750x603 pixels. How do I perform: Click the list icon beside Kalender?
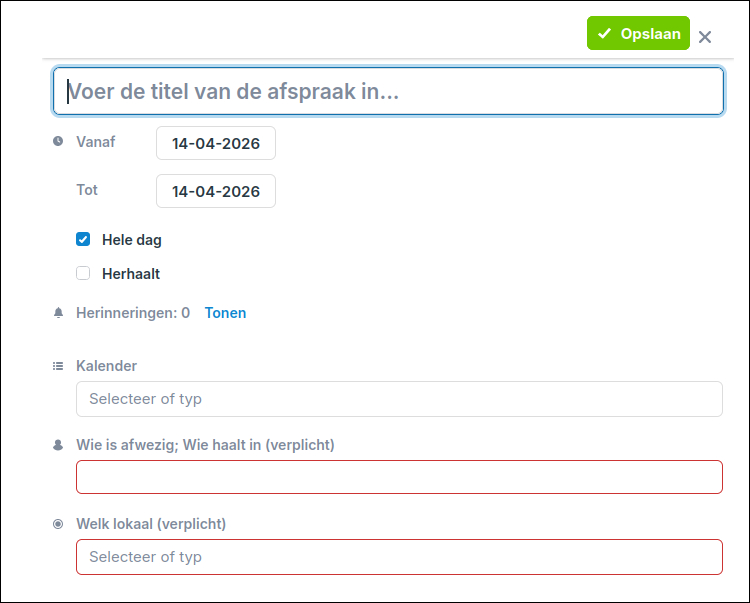coord(58,366)
